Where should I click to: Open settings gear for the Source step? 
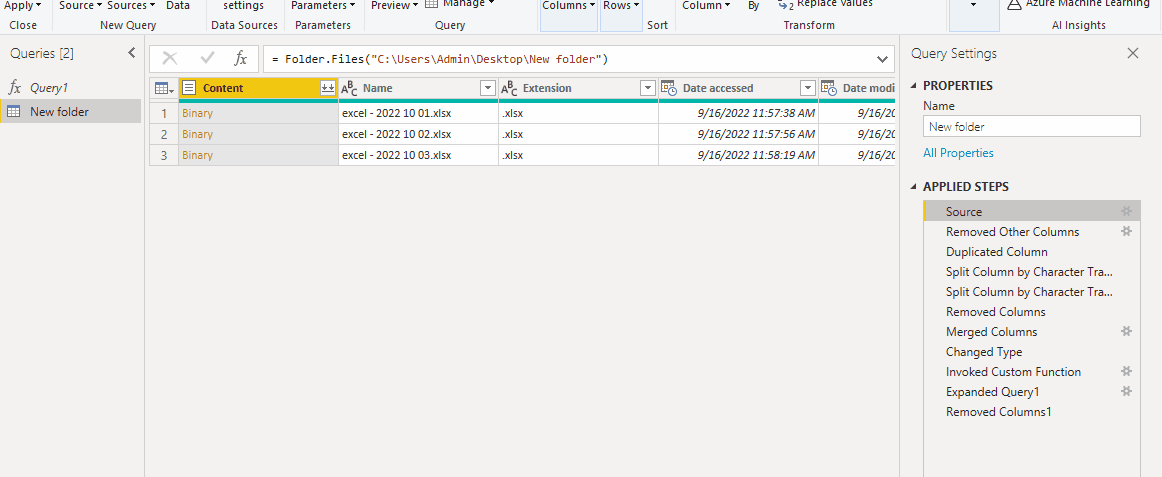point(1126,211)
